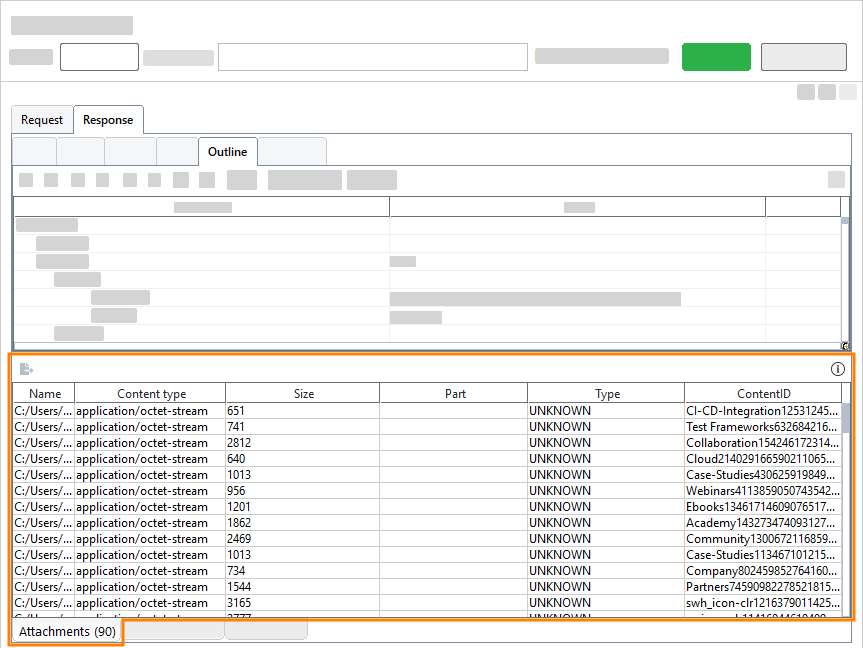Click the export attachment icon

click(x=26, y=369)
